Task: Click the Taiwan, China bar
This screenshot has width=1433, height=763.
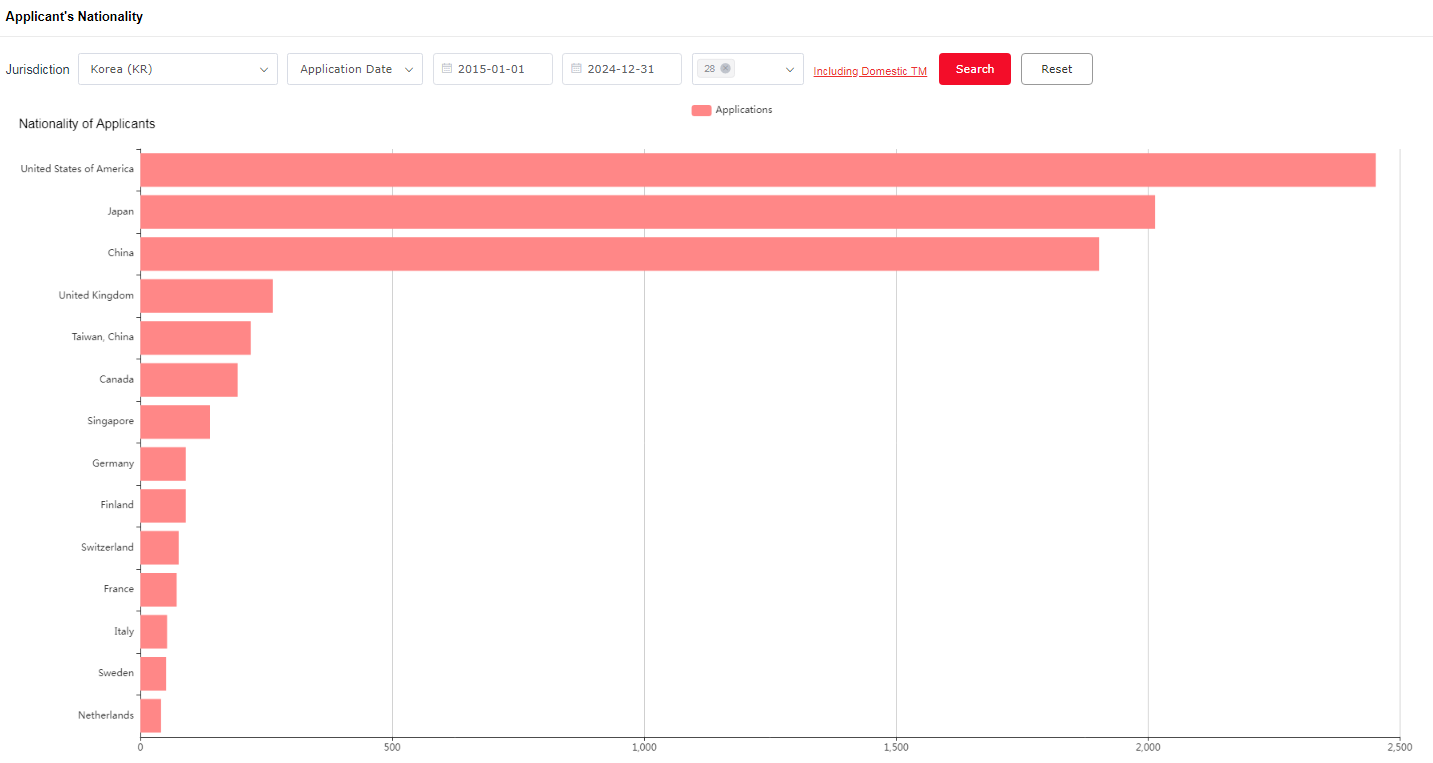Action: pos(195,338)
